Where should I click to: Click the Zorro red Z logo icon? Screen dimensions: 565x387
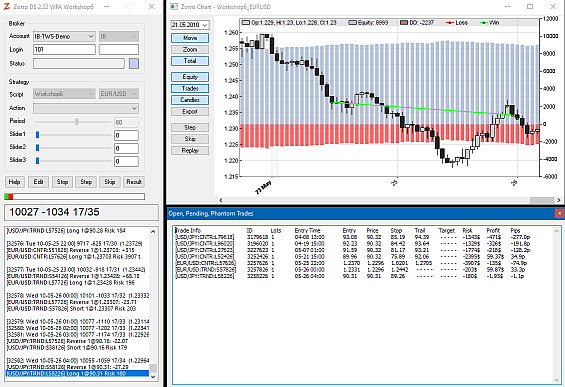pos(7,6)
